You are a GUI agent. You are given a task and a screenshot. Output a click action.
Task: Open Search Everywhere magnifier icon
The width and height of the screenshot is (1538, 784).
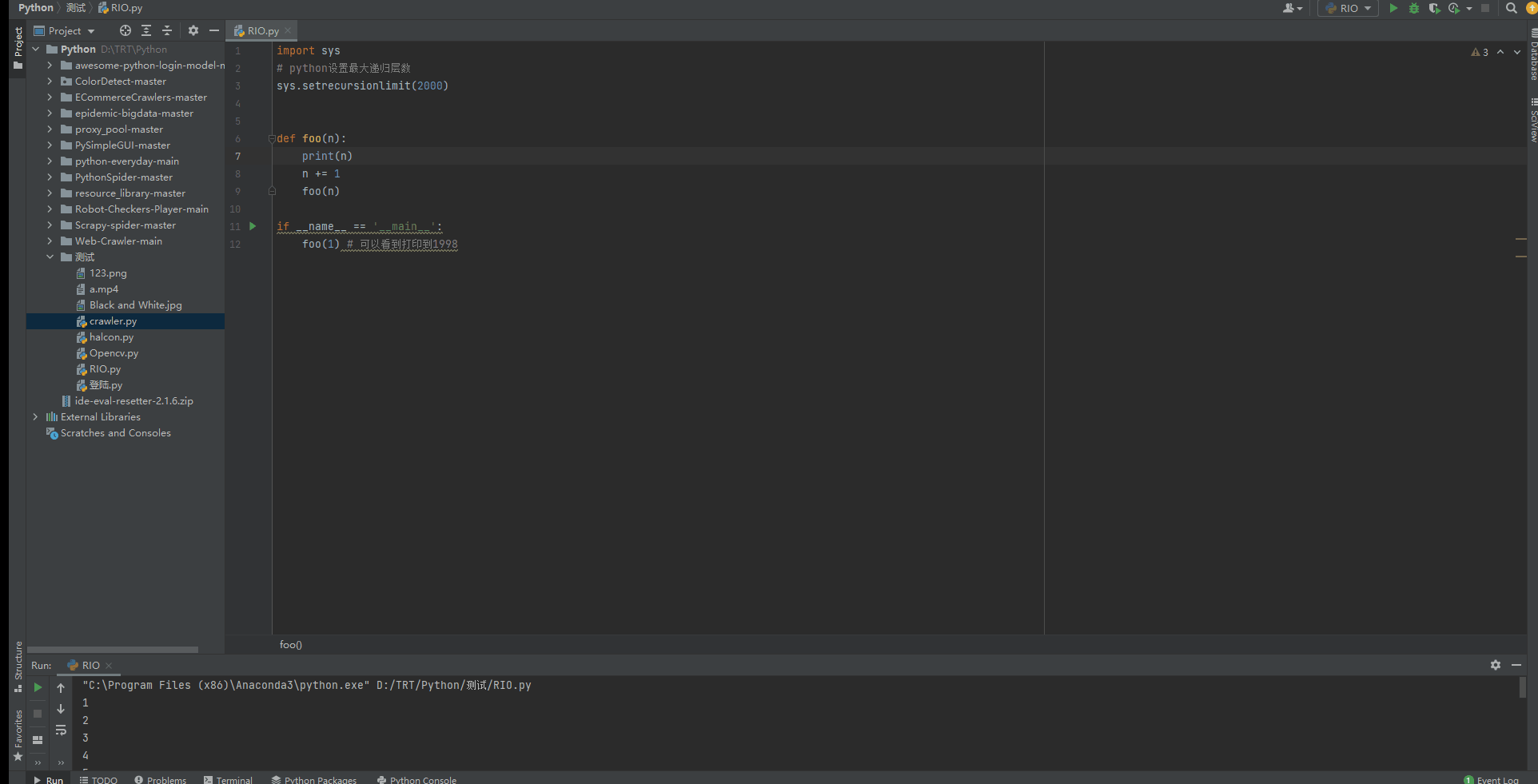[x=1511, y=8]
